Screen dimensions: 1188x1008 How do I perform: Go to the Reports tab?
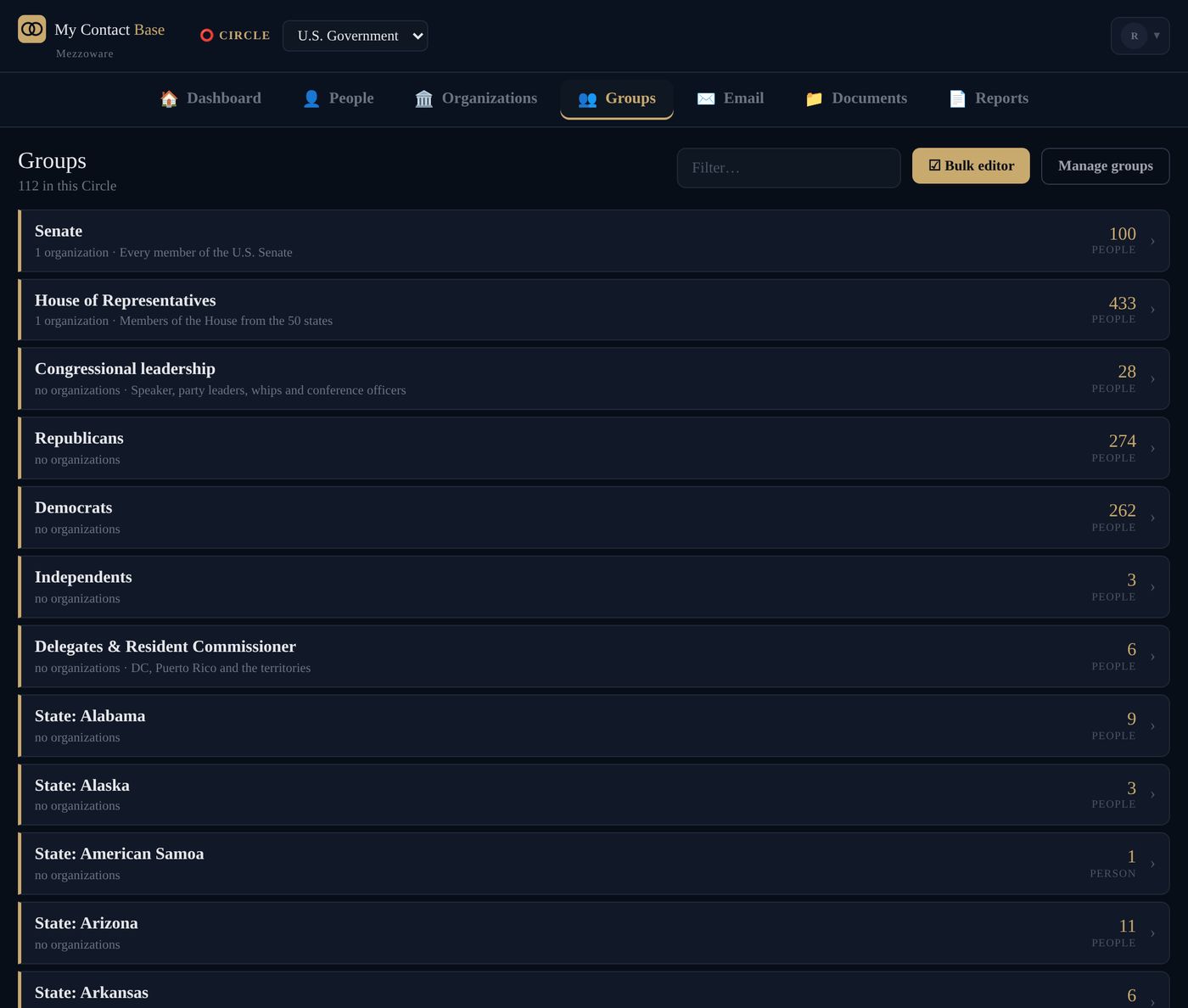click(988, 98)
